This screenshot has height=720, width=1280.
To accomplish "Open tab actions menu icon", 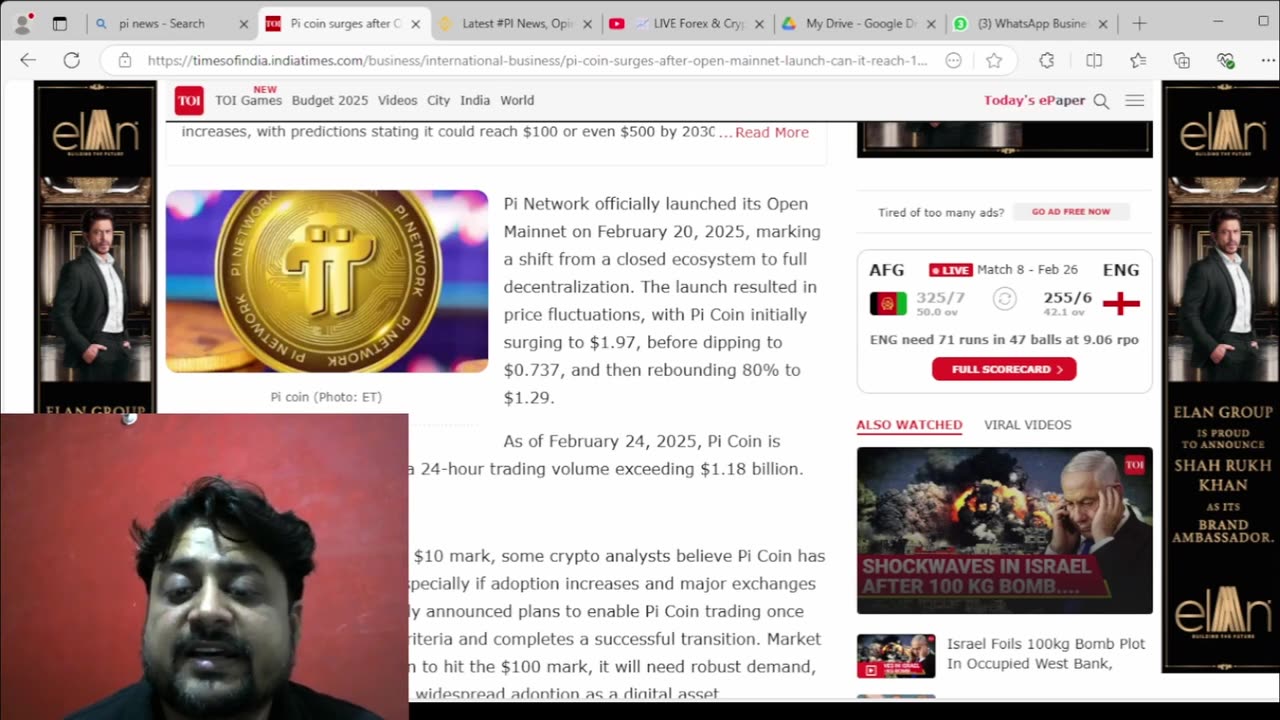I will click(60, 23).
